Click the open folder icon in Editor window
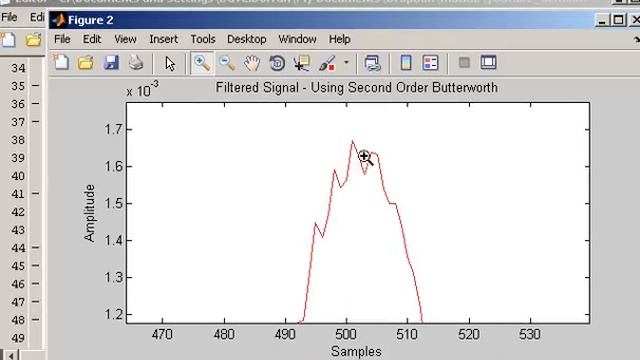The image size is (640, 360). [33, 40]
